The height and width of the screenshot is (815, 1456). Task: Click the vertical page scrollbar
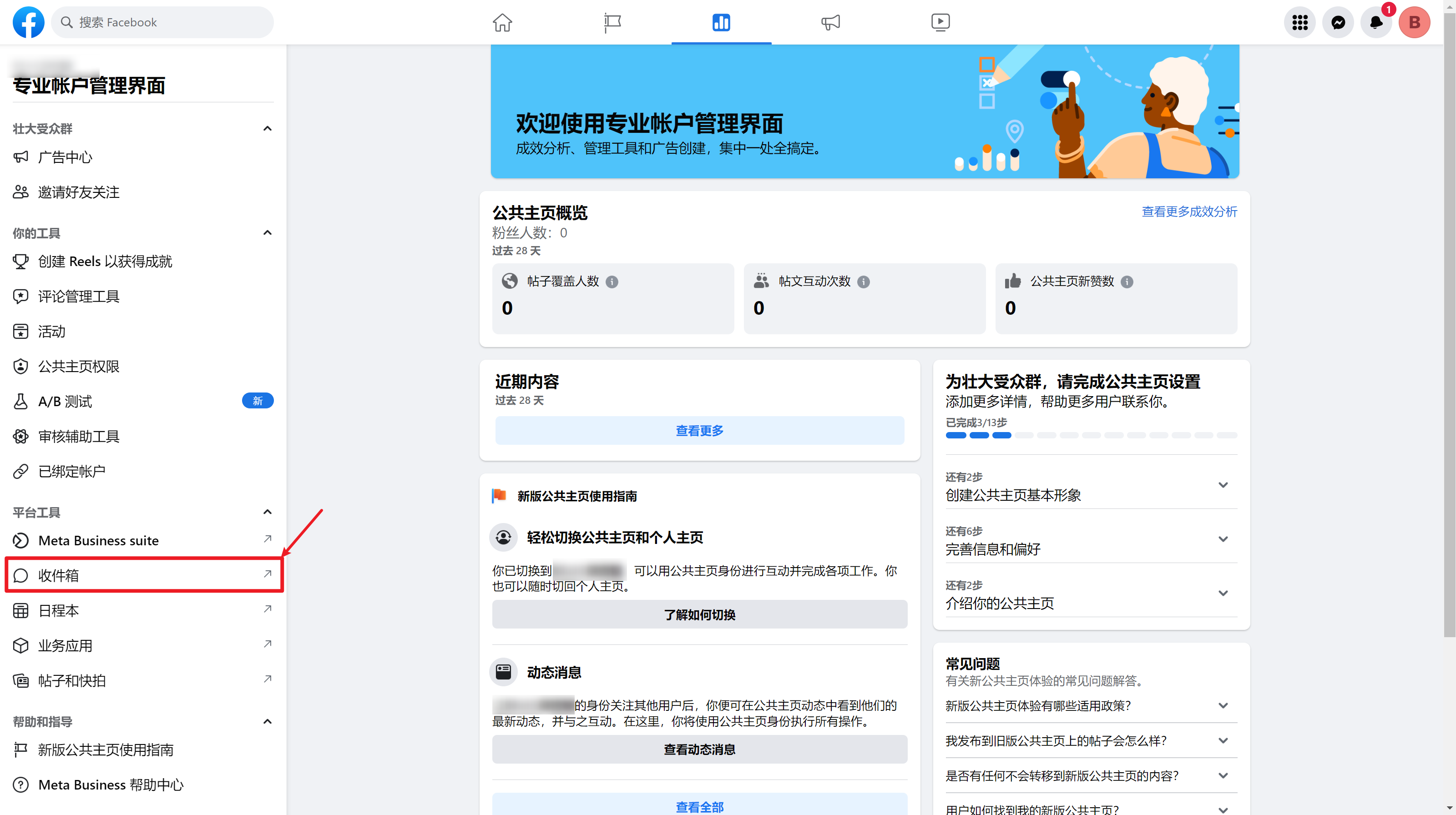tap(1449, 325)
